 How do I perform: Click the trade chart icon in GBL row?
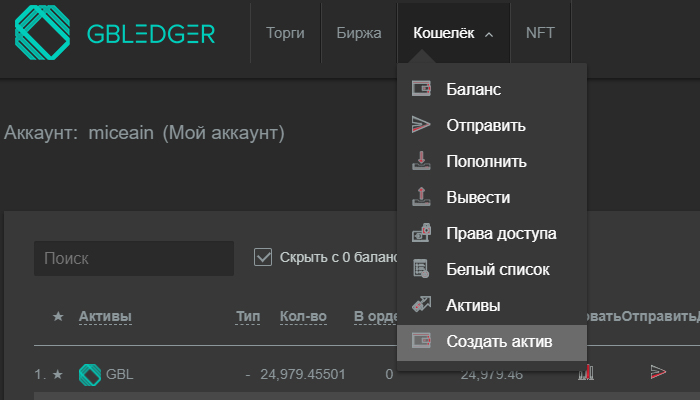point(586,372)
